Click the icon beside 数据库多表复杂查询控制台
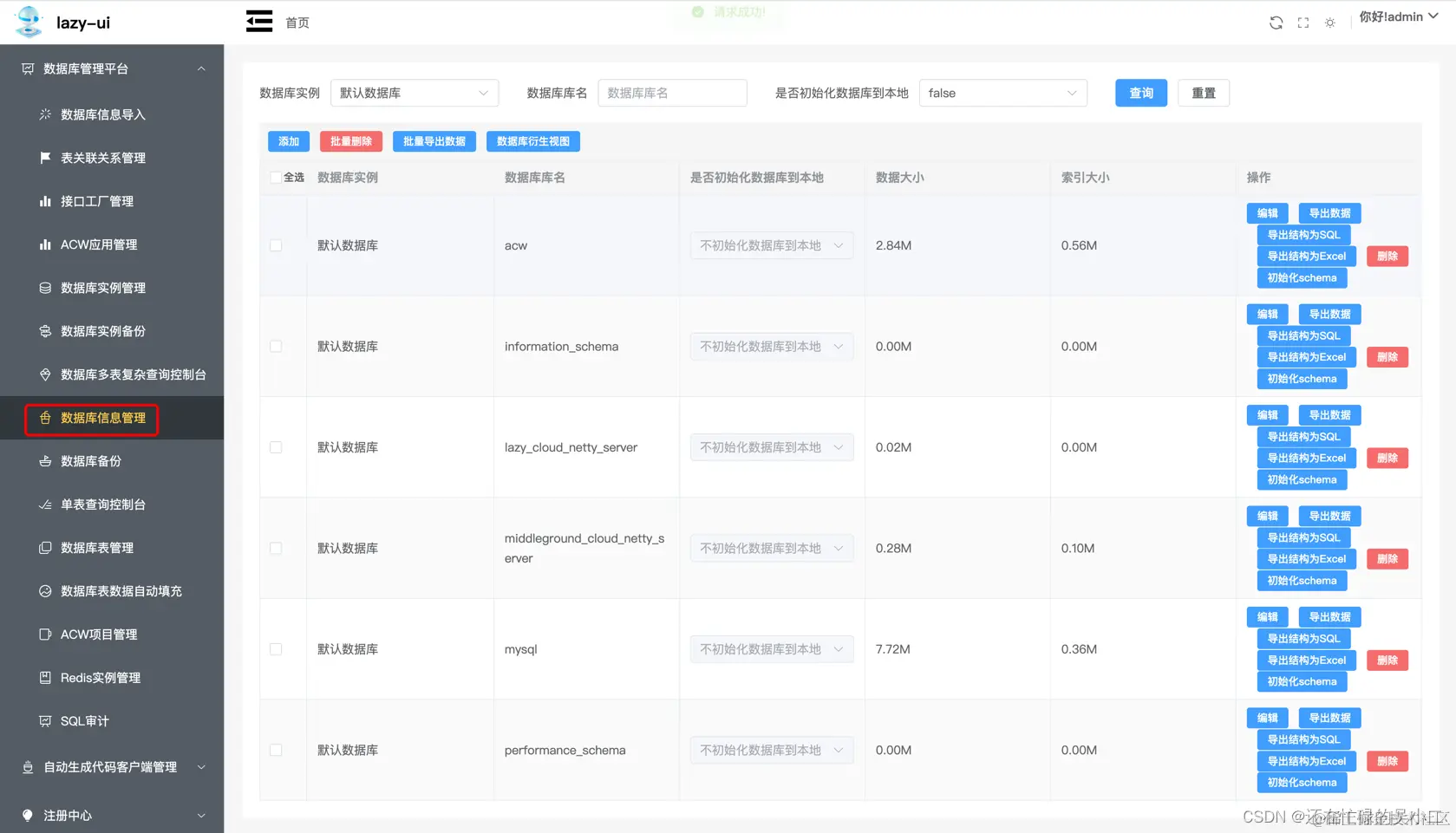This screenshot has height=833, width=1456. tap(45, 374)
